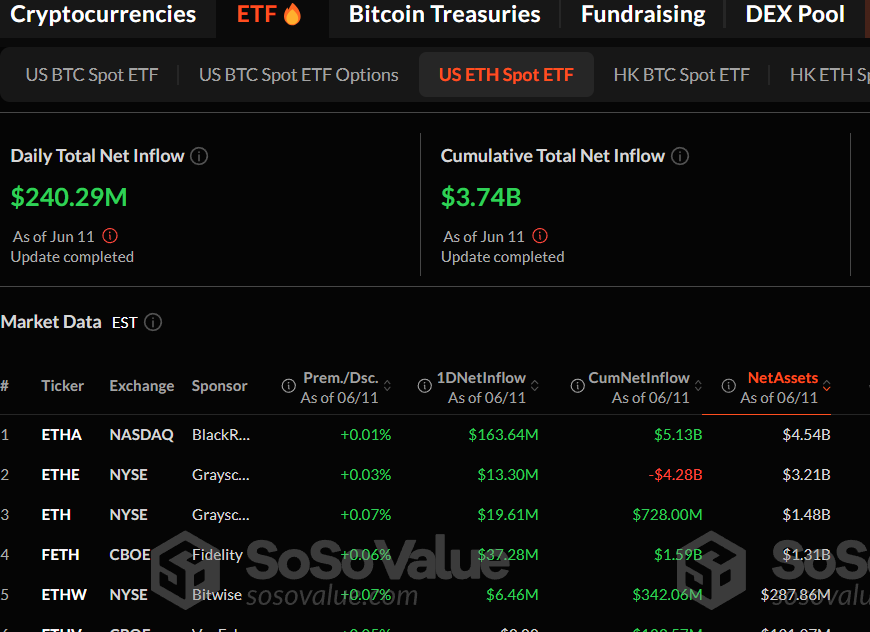This screenshot has height=632, width=870.
Task: Switch to the Cryptocurrencies tab
Action: click(x=103, y=14)
